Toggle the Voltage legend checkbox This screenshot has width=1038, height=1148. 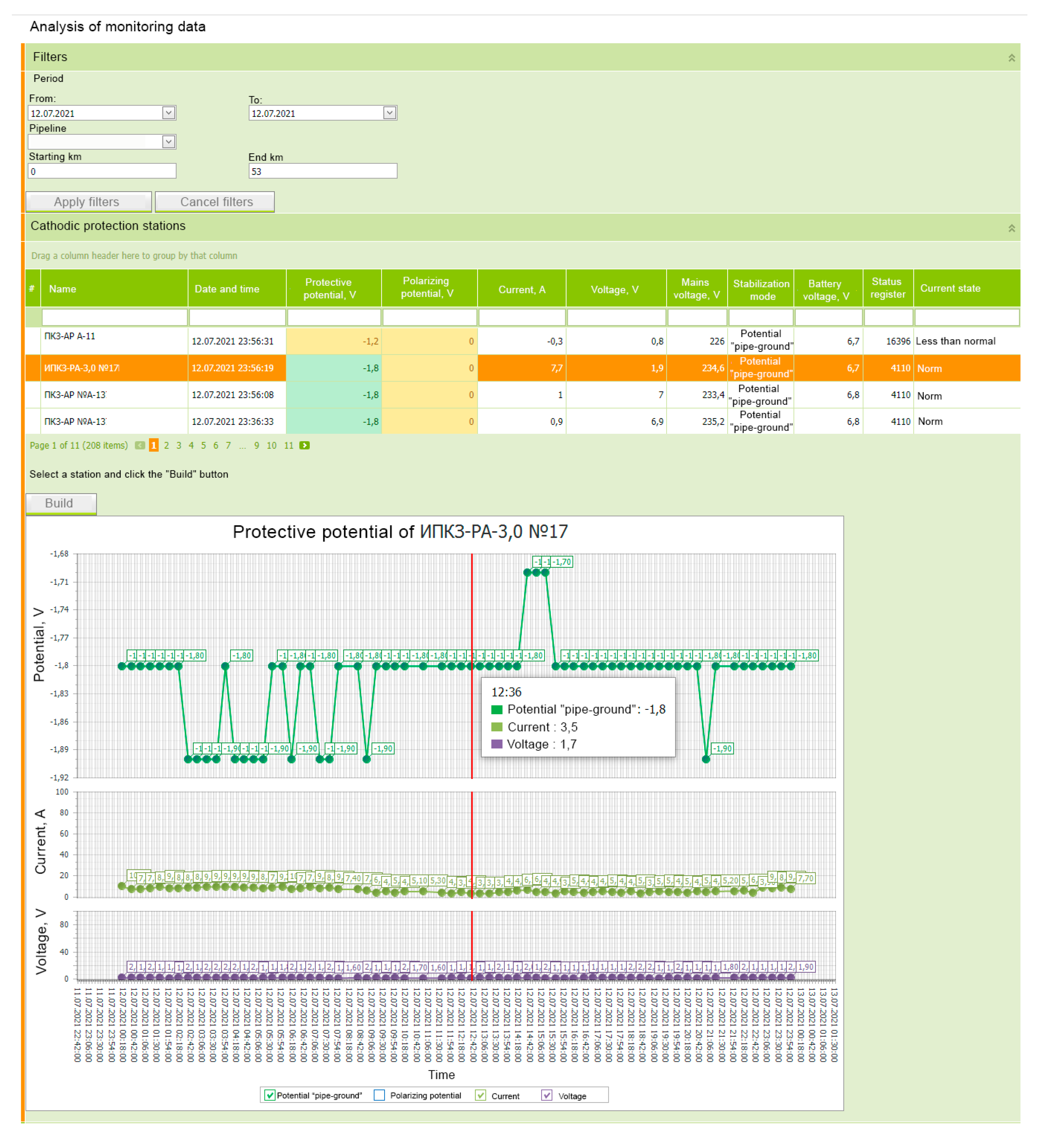[x=546, y=1095]
